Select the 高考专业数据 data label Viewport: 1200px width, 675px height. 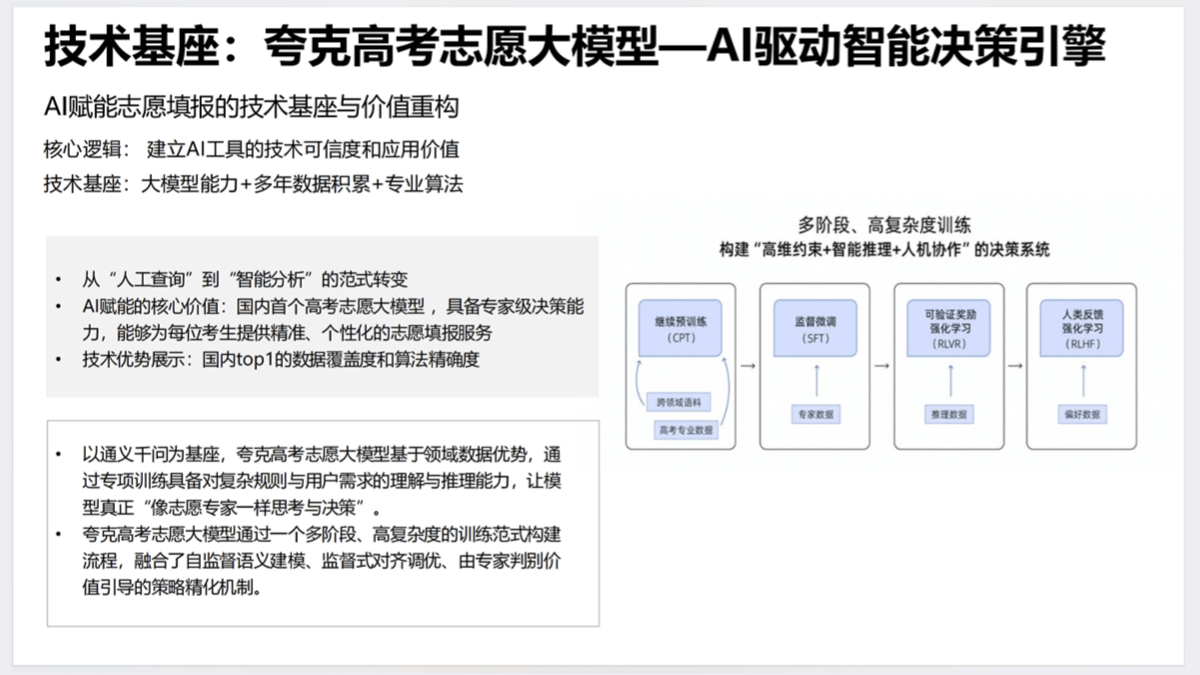coord(685,430)
